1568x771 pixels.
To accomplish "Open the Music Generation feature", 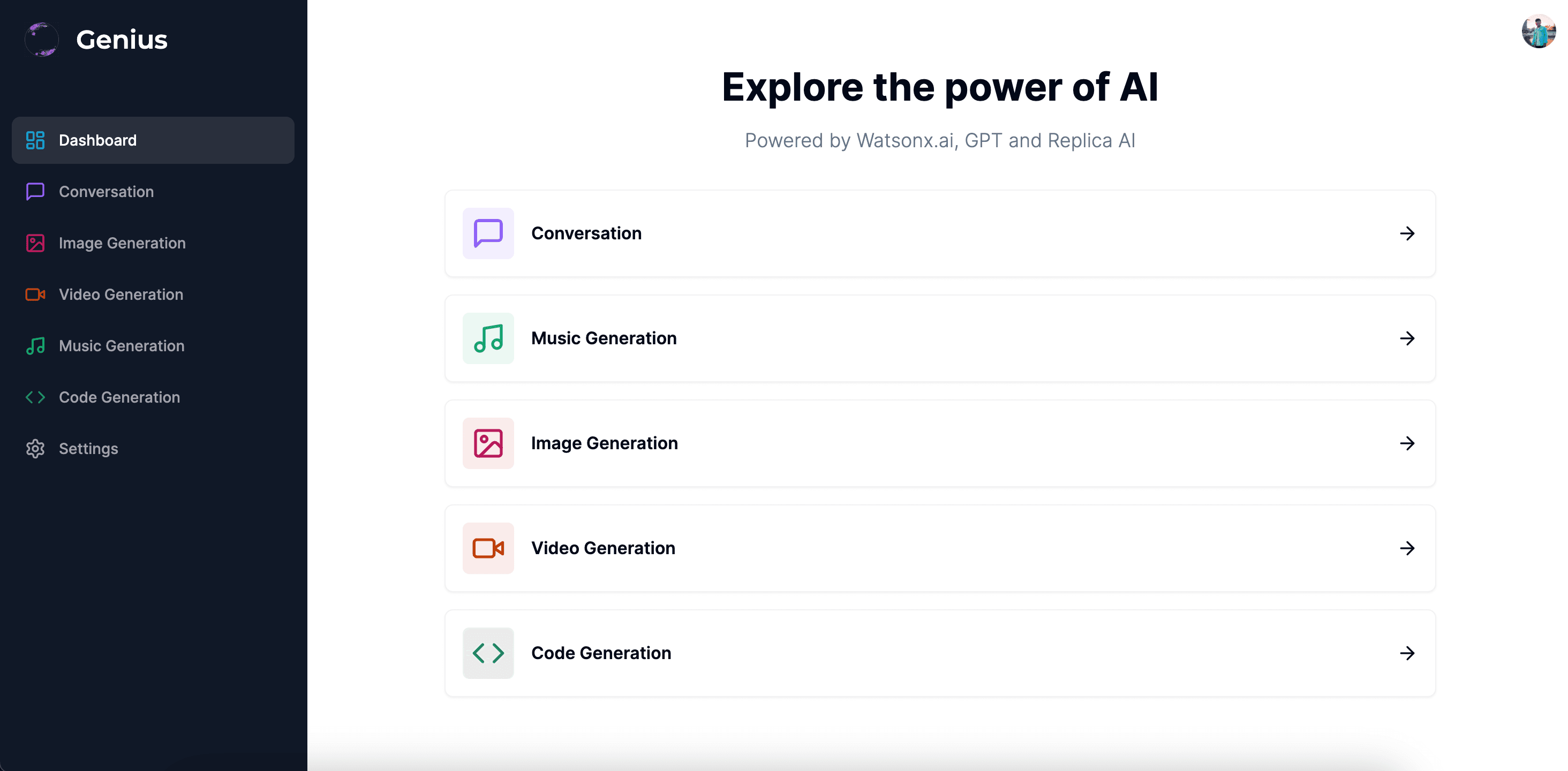I will (940, 338).
